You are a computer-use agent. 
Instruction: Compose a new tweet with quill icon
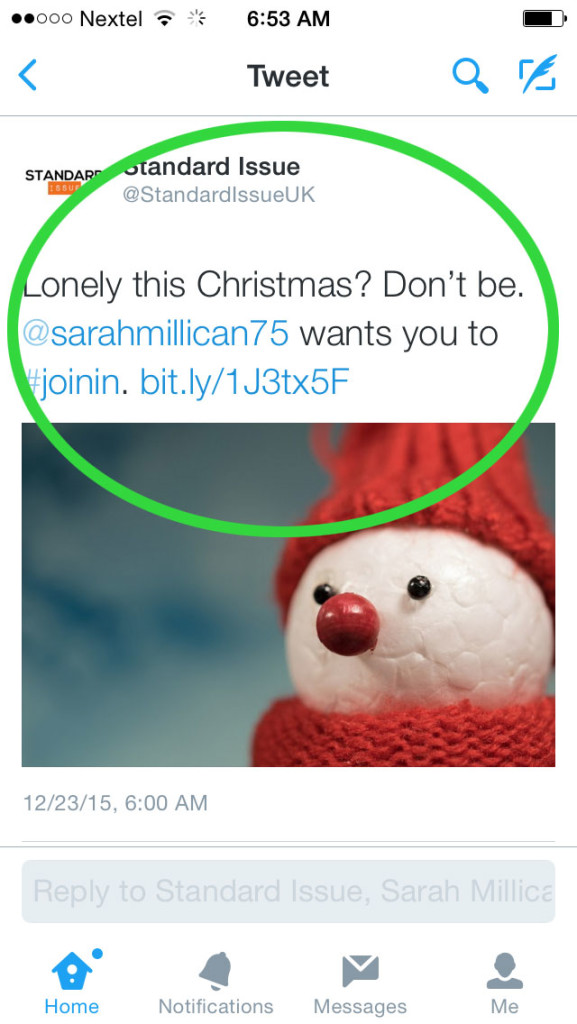[x=538, y=73]
